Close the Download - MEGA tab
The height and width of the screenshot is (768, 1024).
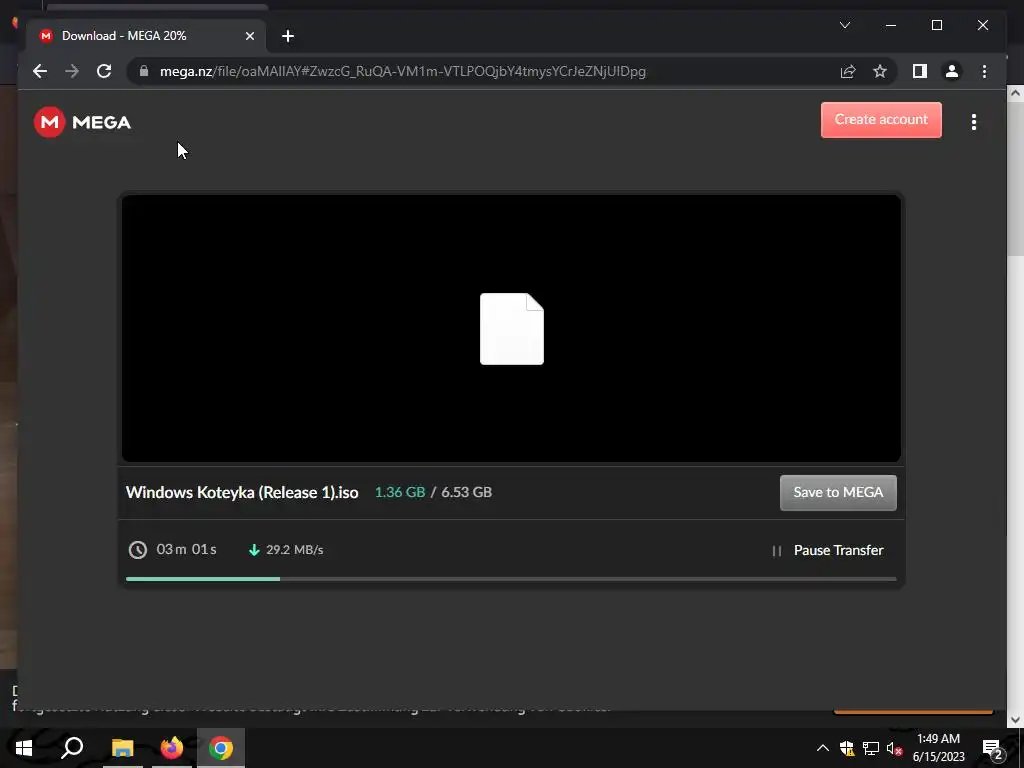click(x=249, y=36)
